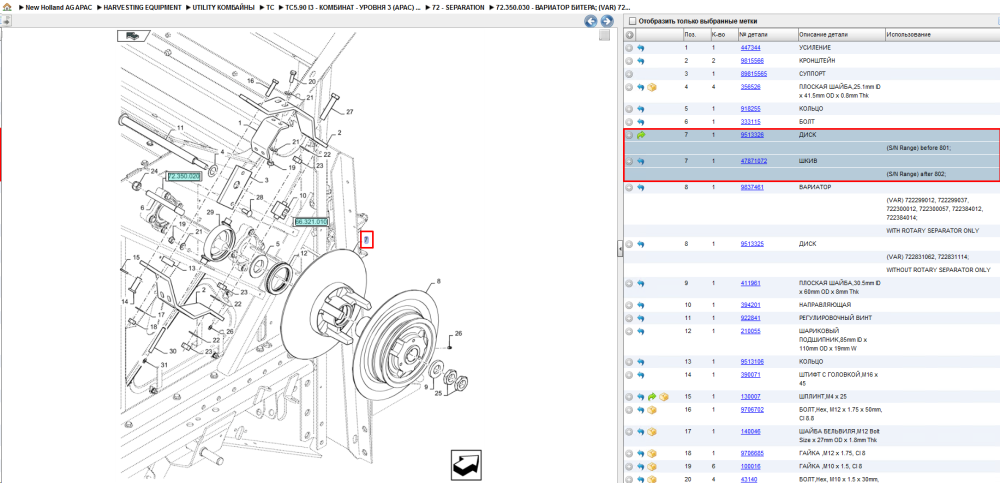
Task: Click blue arrow icon for НАПРАВЛЯЮЩАЯ row
Action: pos(641,305)
